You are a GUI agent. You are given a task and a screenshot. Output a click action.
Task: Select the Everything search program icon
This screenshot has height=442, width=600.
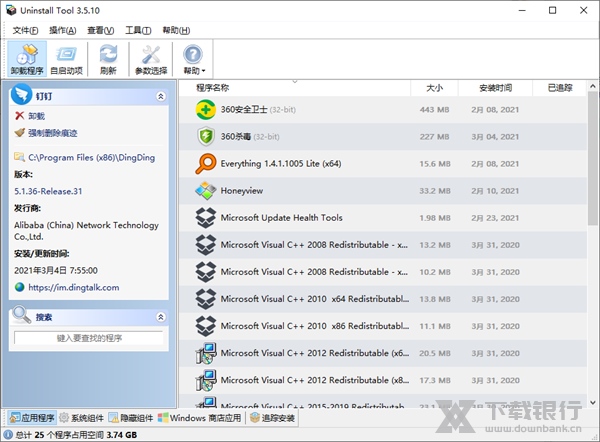coord(205,163)
